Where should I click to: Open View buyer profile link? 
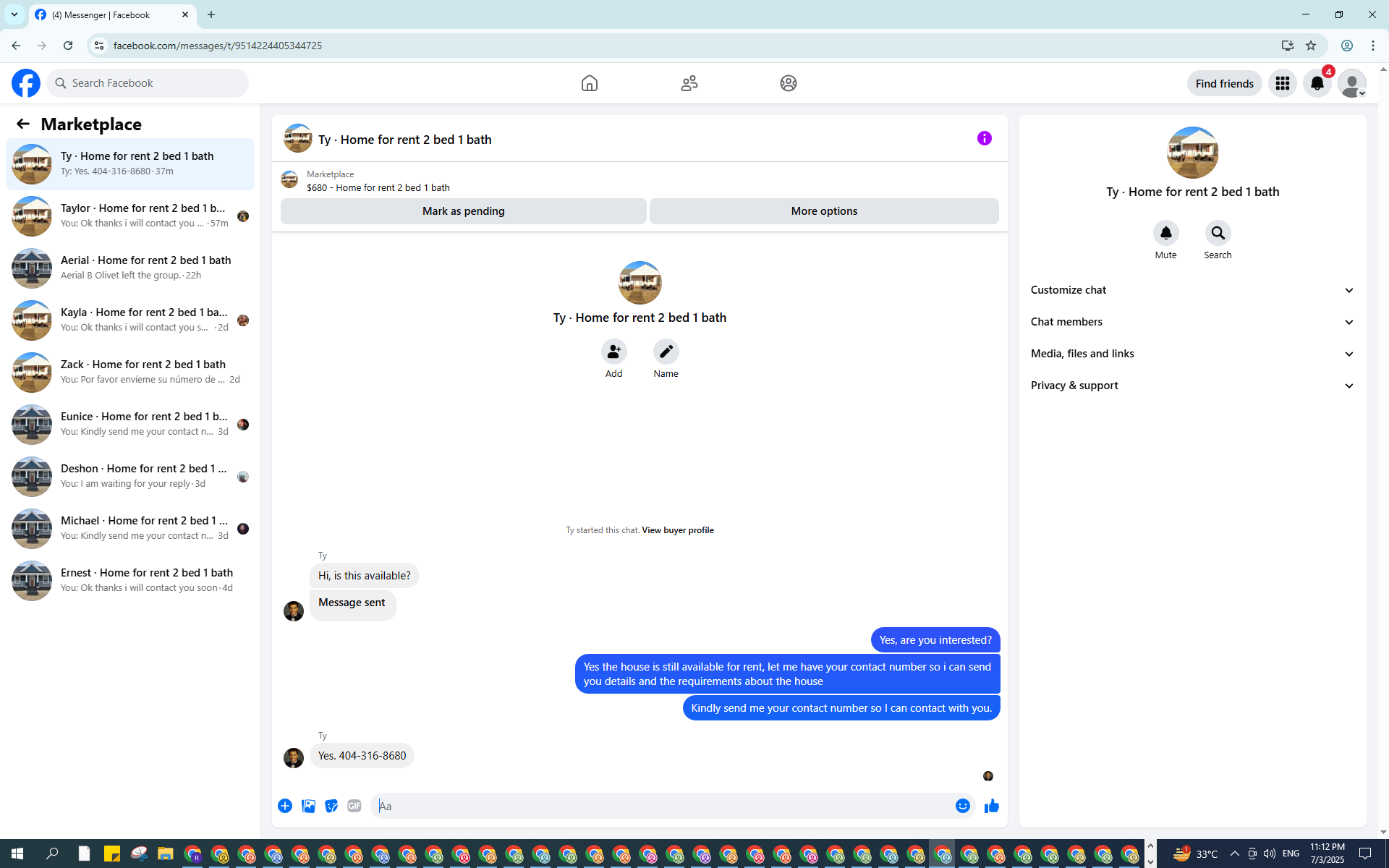coord(677,530)
